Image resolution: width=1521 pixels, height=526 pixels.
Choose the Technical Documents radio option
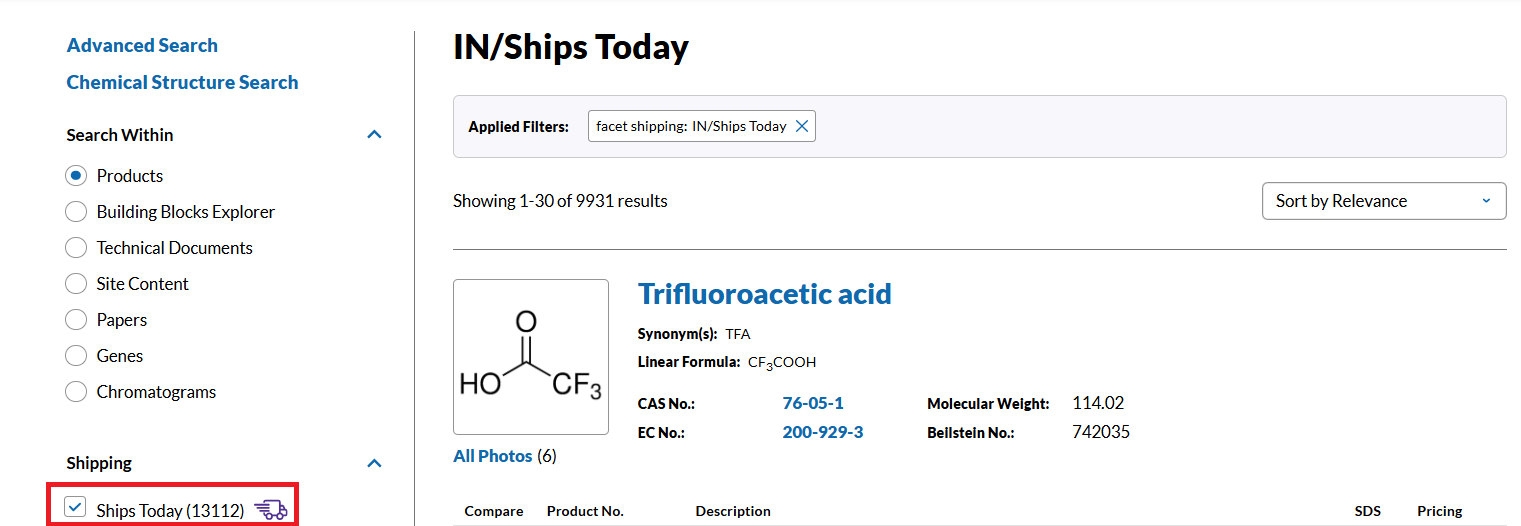76,248
